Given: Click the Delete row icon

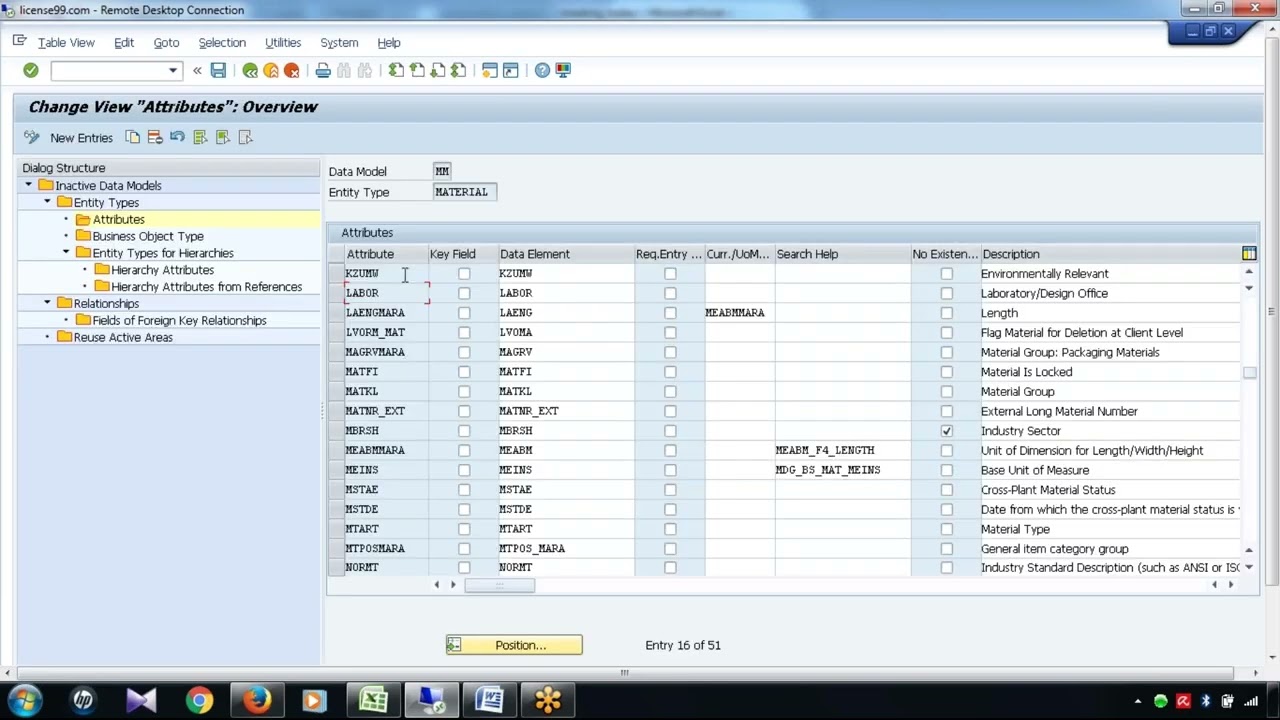Looking at the screenshot, I should [155, 137].
